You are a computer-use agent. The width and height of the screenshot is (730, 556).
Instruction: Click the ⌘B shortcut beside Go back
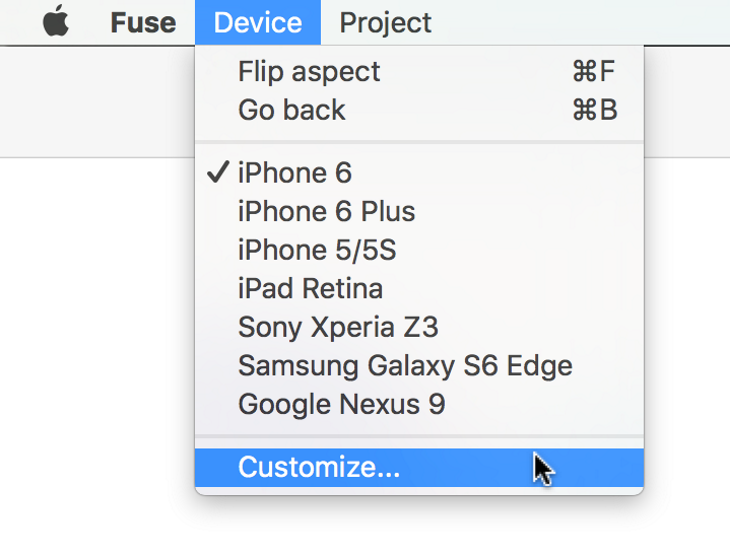[595, 110]
